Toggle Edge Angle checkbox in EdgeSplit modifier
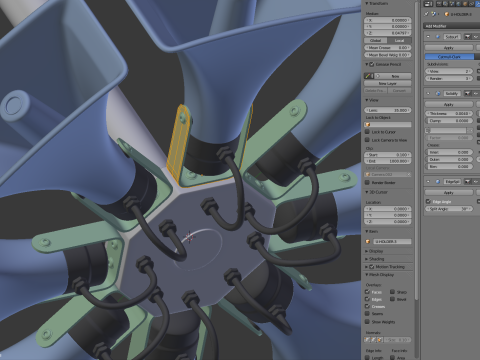The width and height of the screenshot is (480, 360). click(x=428, y=201)
